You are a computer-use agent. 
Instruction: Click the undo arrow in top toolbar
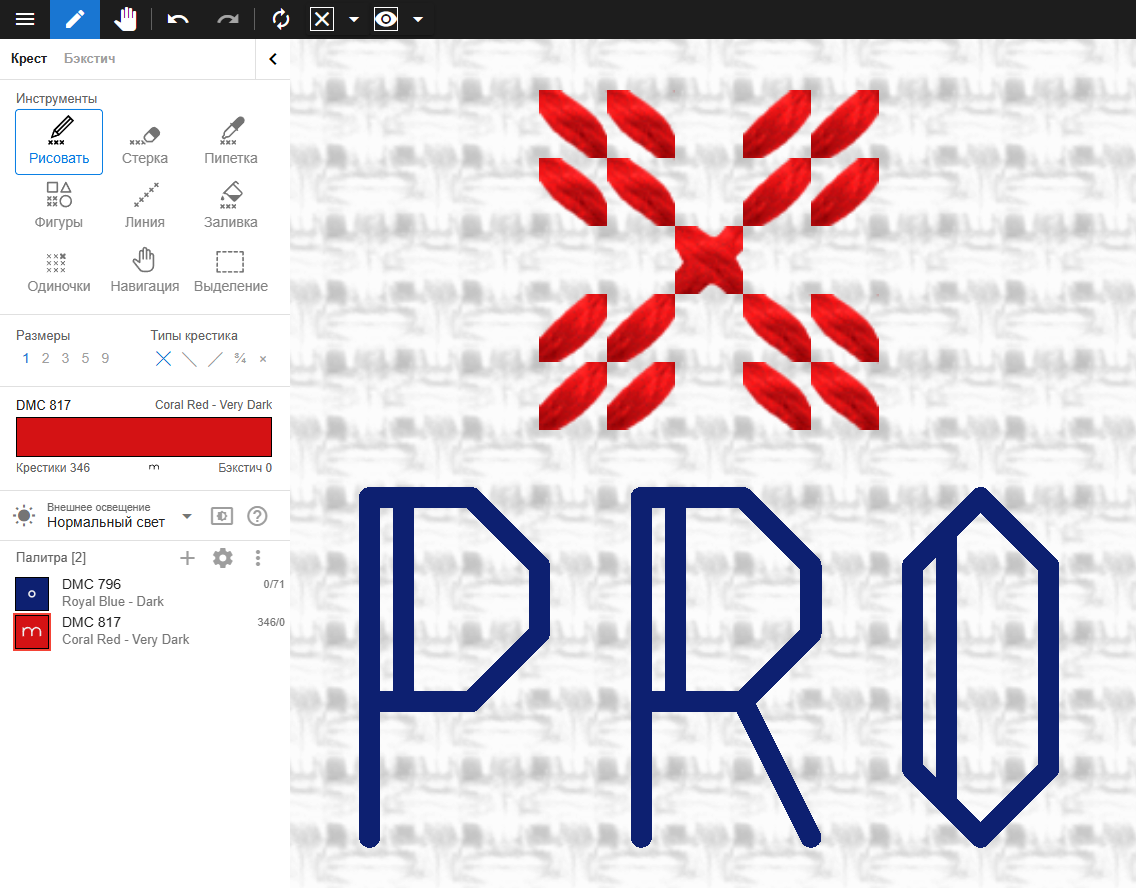click(178, 19)
